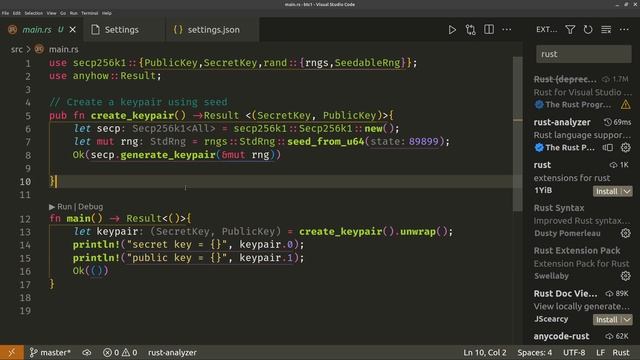This screenshot has width=640, height=360.
Task: Open the Edit menu
Action: 16,13
